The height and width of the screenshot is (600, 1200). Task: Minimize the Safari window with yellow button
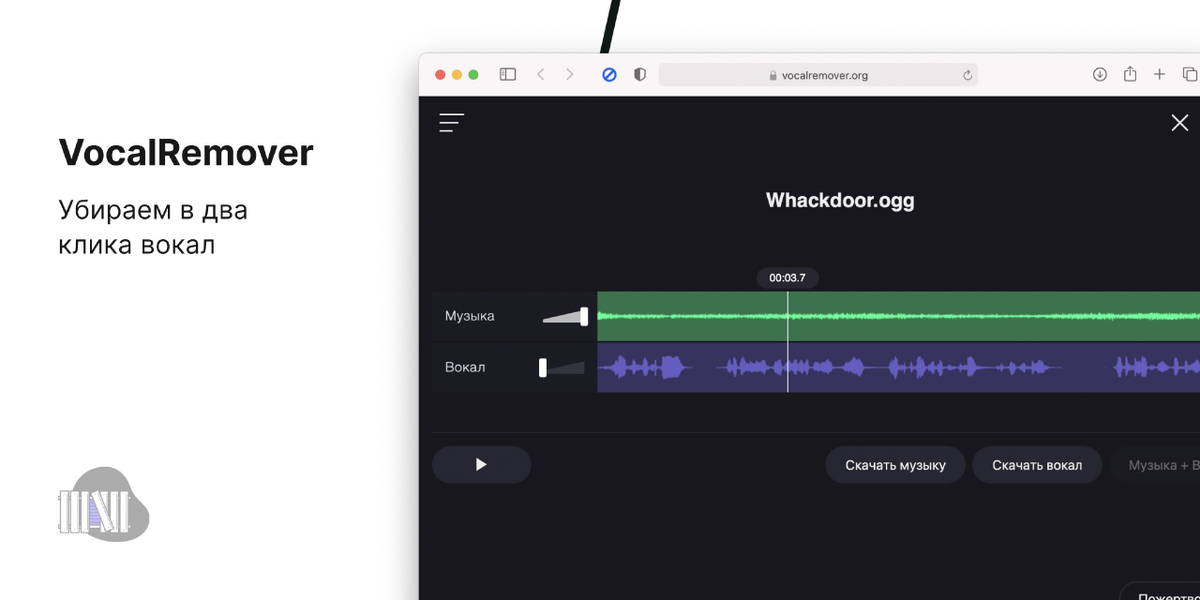[457, 74]
